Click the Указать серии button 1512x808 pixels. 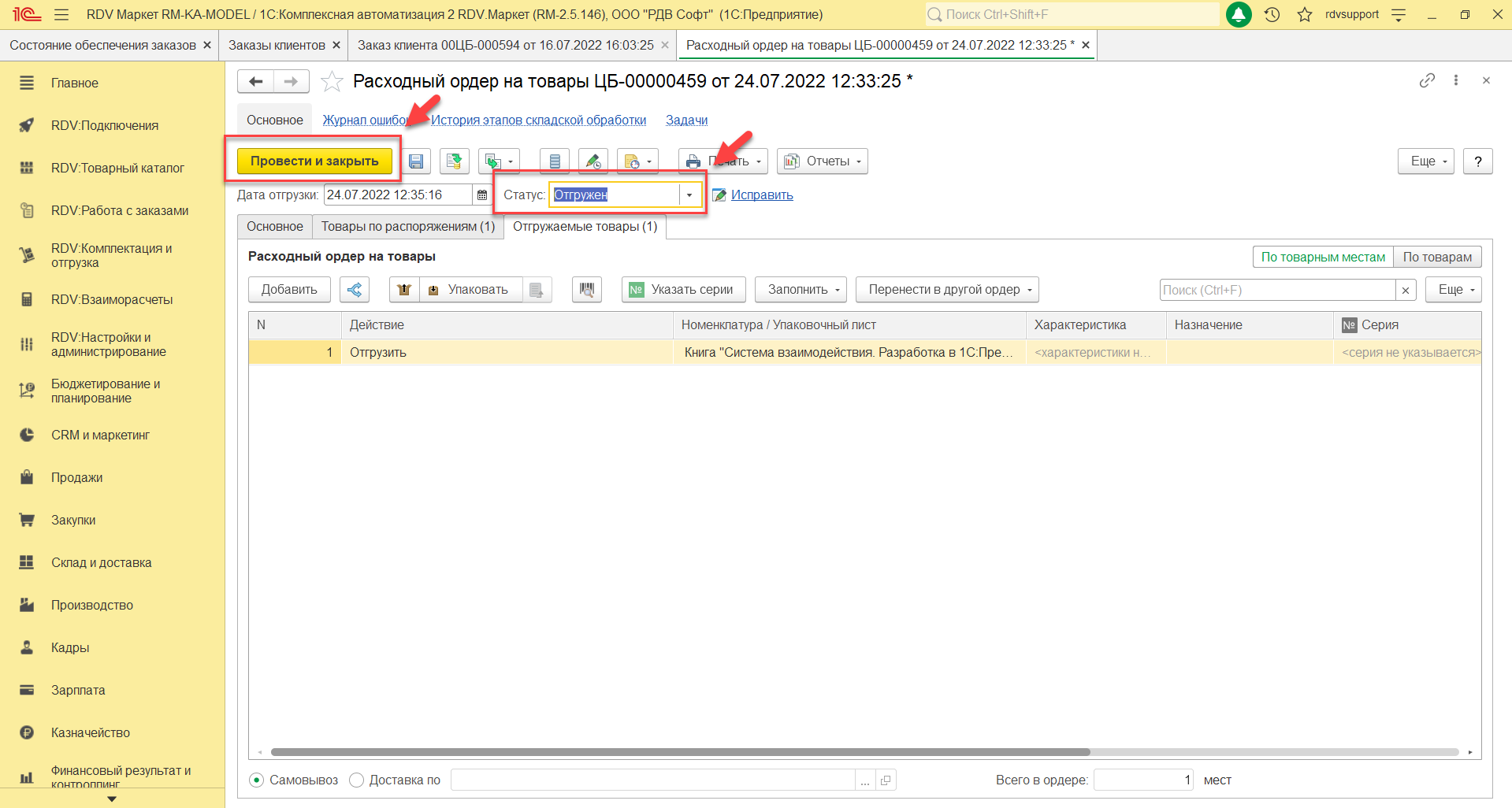[x=684, y=290]
